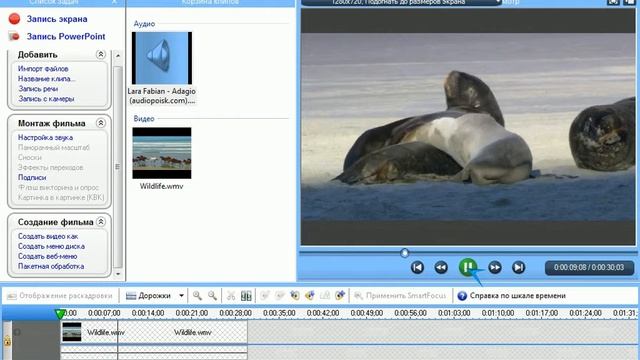640x360 pixels.
Task: Jump to the end of the video
Action: pyautogui.click(x=518, y=267)
